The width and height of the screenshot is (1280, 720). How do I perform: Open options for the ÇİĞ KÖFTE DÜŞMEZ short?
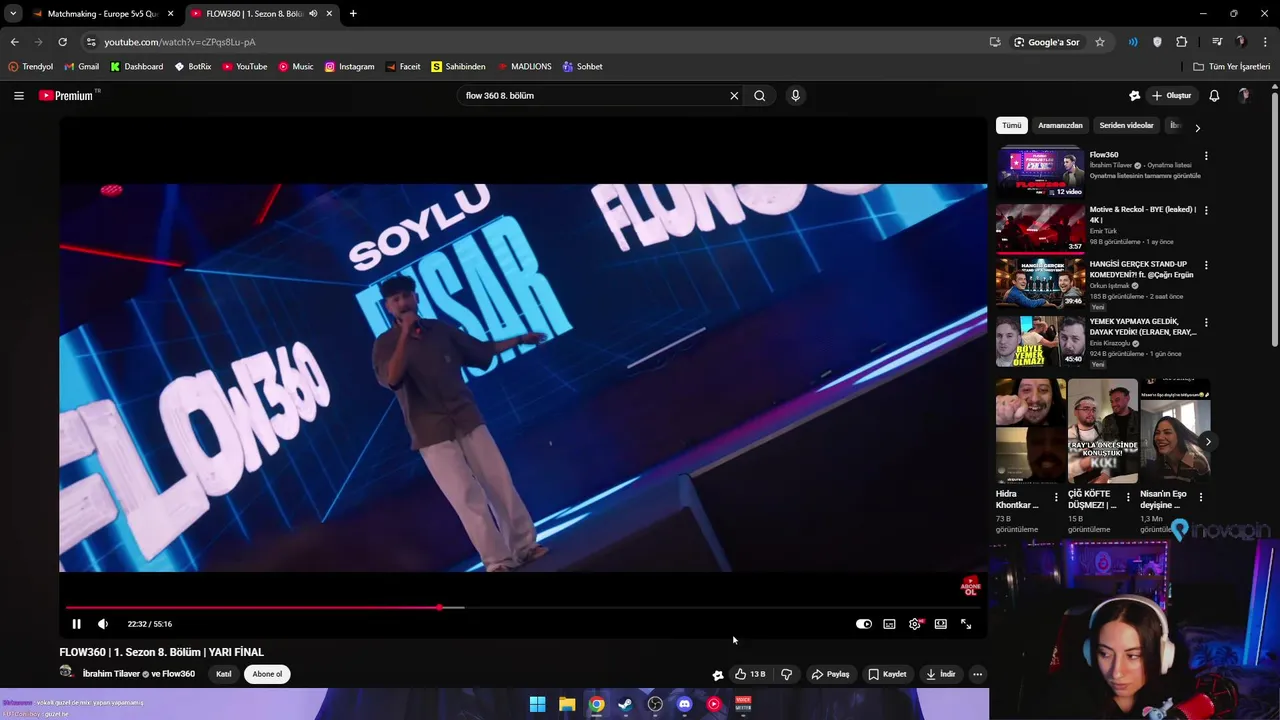[1128, 497]
